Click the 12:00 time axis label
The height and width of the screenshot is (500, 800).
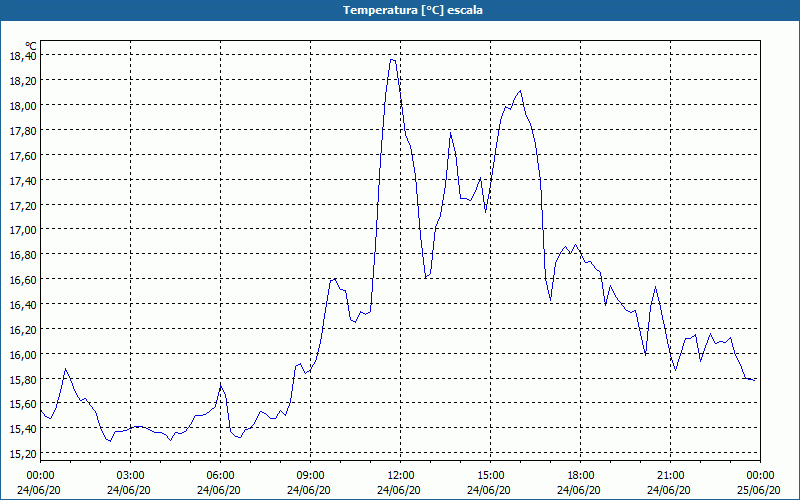click(x=401, y=476)
